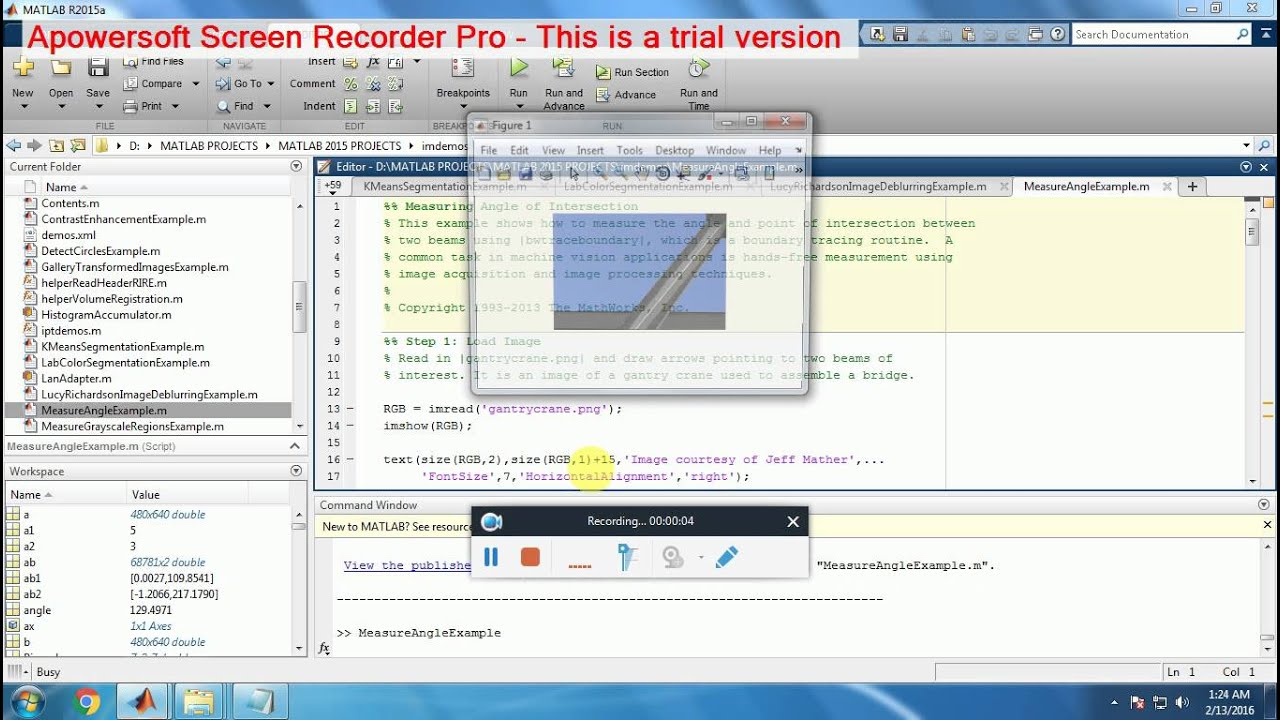The image size is (1280, 720).
Task: Open the Run dropdown arrow
Action: point(518,107)
